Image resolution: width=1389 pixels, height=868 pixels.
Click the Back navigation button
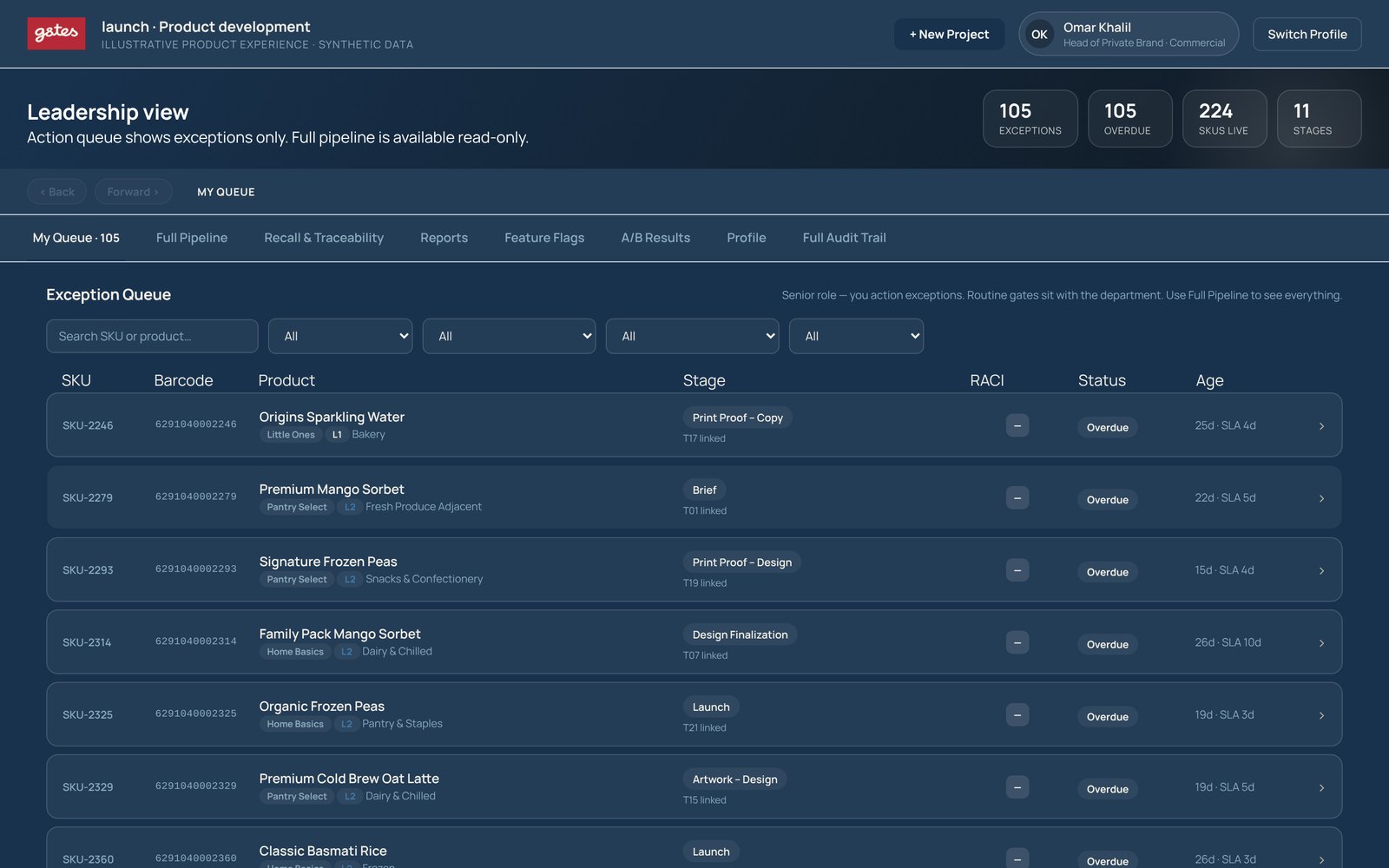pyautogui.click(x=57, y=192)
